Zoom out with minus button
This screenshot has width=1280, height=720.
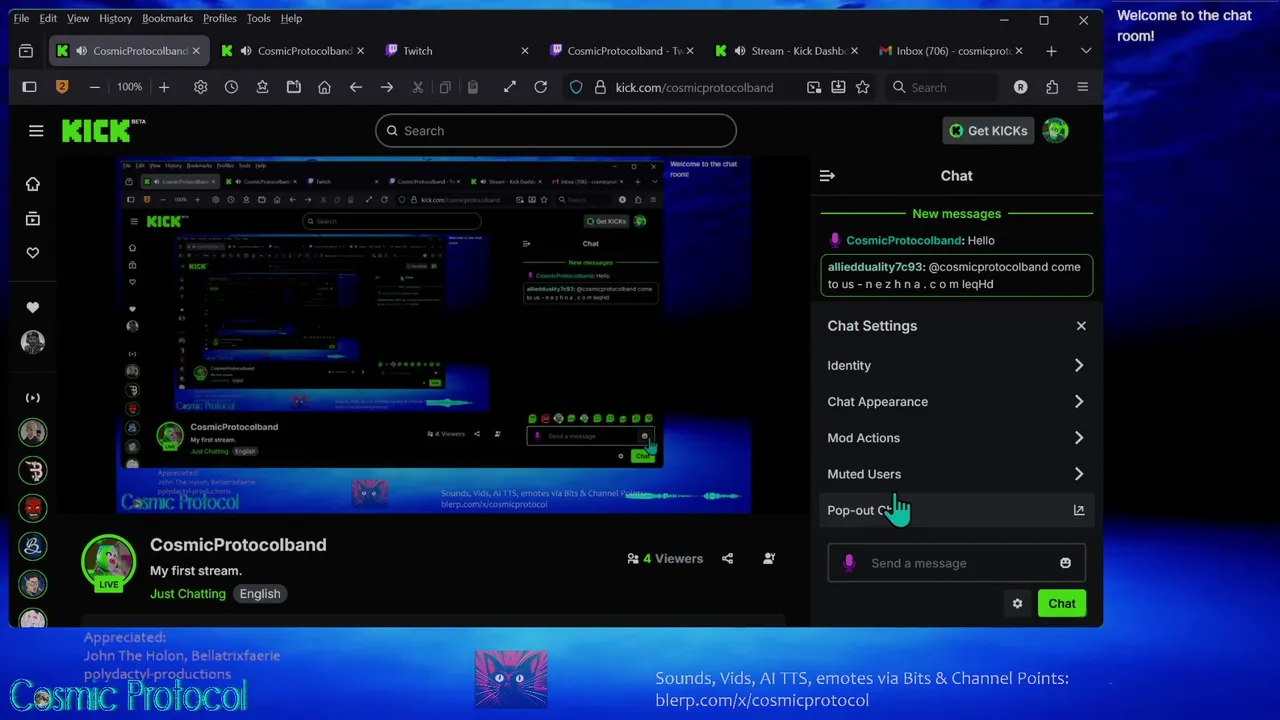click(94, 88)
